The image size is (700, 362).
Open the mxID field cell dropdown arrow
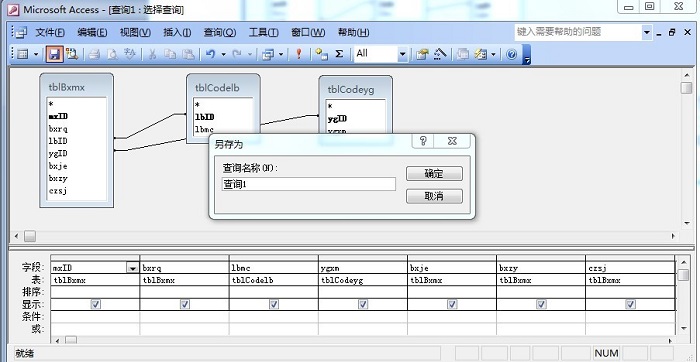133,268
